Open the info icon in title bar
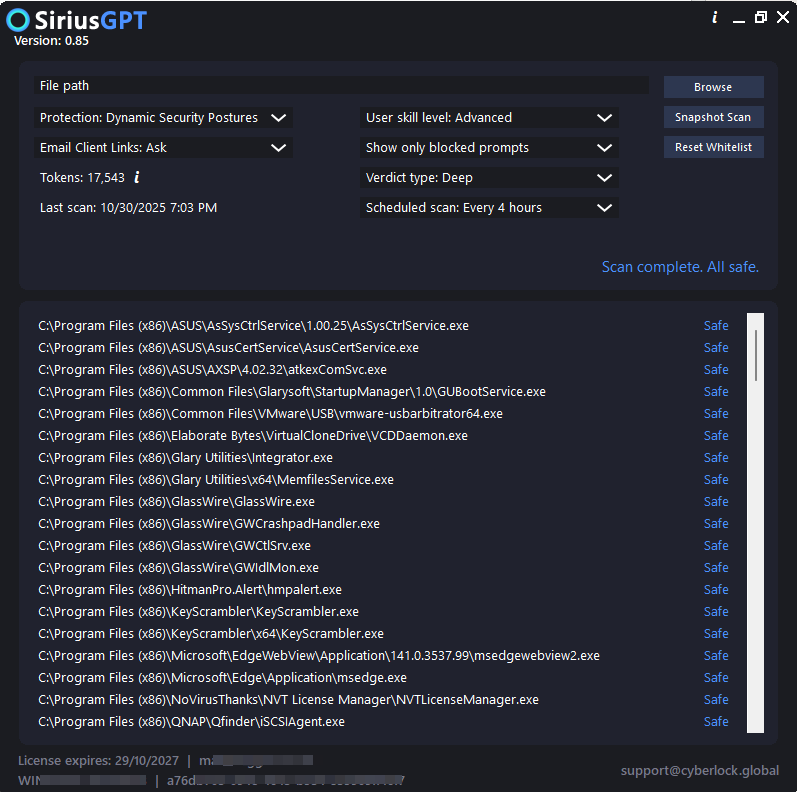The width and height of the screenshot is (797, 792). pos(715,18)
